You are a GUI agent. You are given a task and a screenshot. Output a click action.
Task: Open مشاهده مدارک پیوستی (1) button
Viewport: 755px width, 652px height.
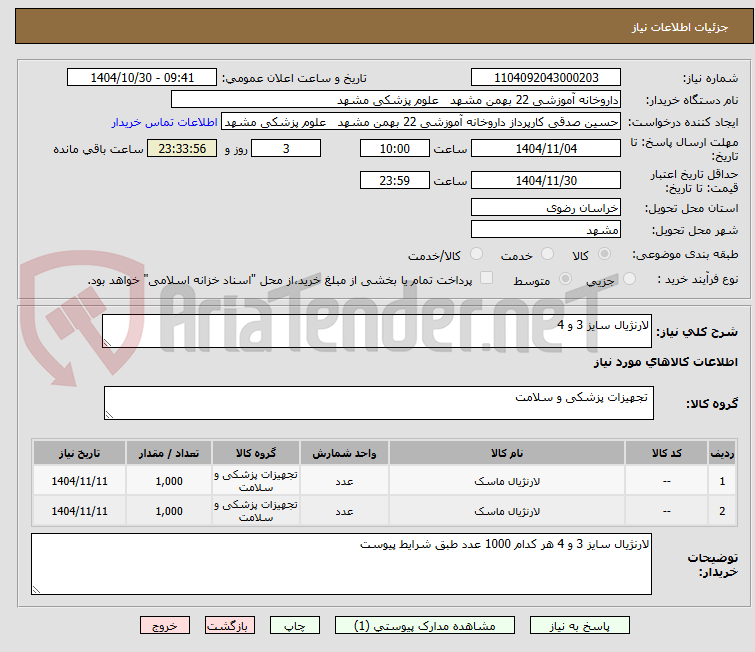tap(424, 626)
